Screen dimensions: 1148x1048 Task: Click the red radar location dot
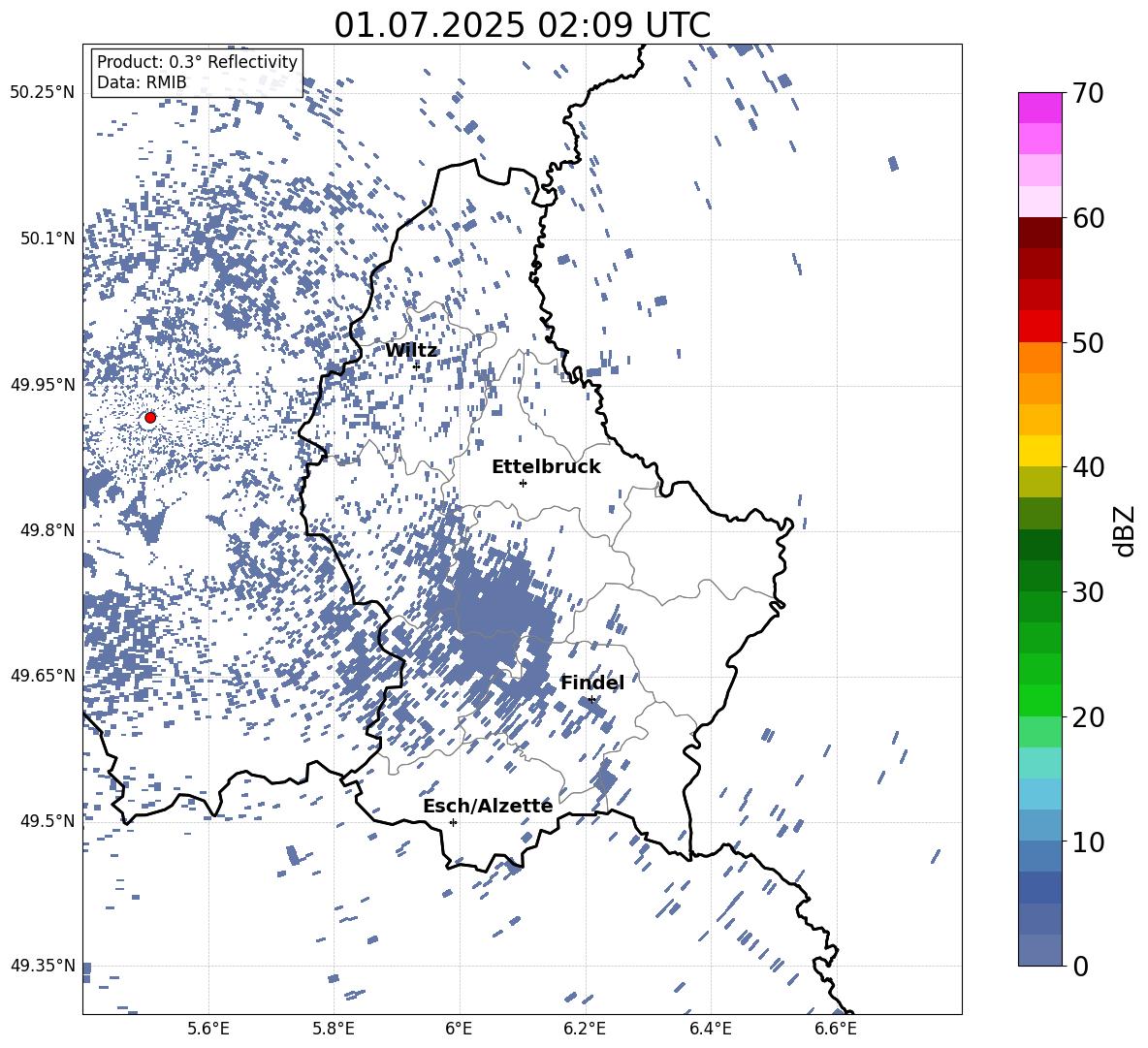(150, 417)
